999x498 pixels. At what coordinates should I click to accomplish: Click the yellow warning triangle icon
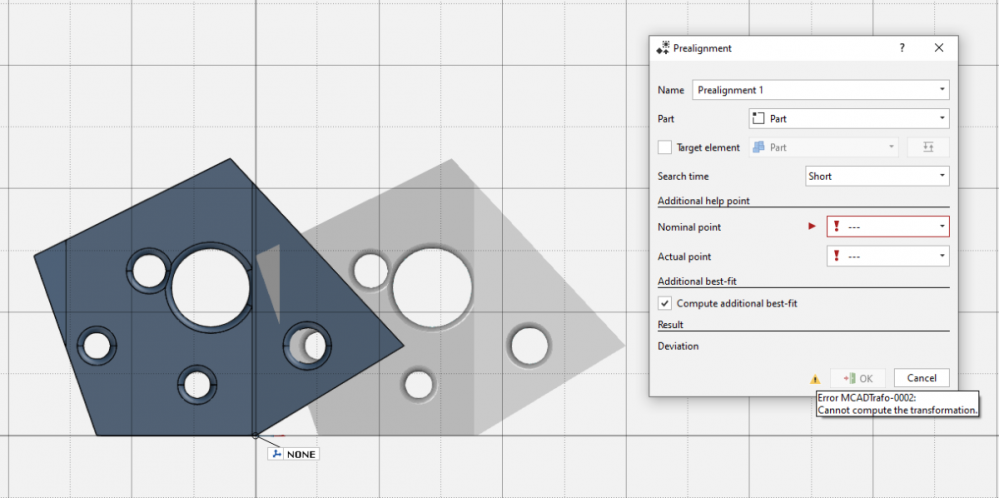coord(815,379)
